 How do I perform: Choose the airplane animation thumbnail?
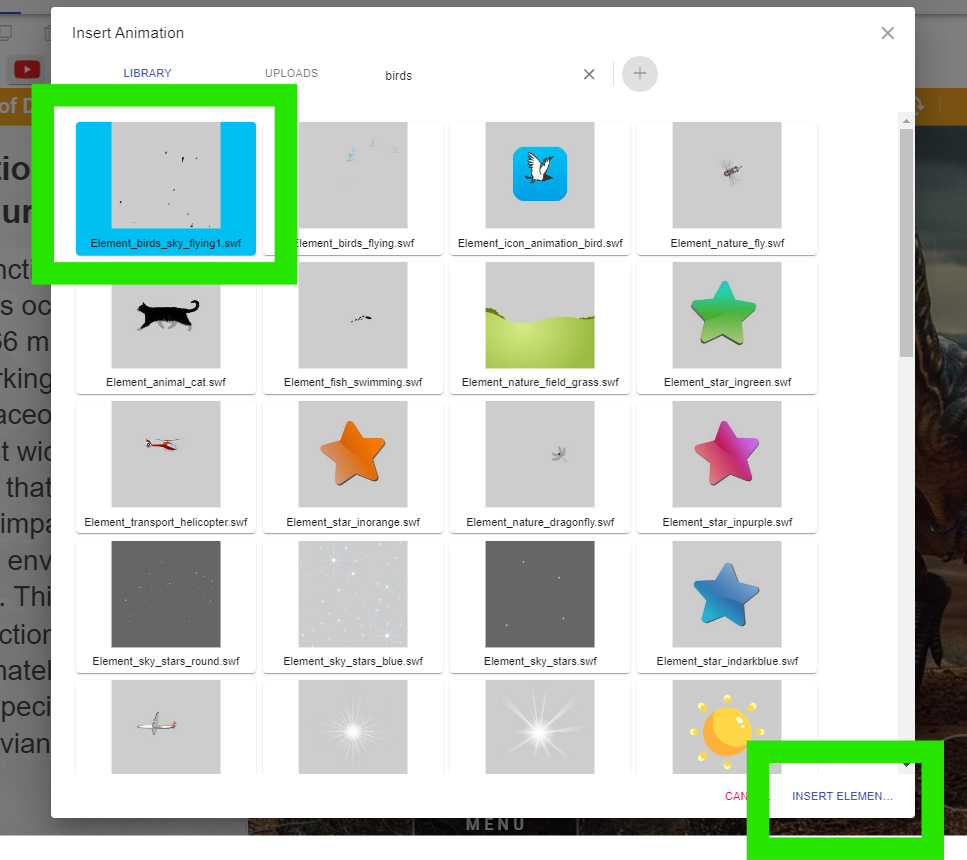(166, 726)
